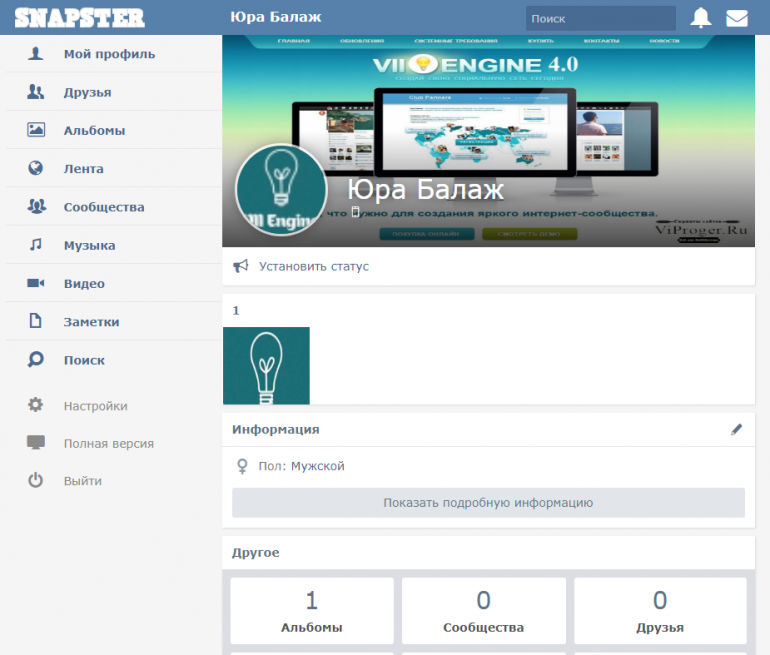Open Альбомы from the sidebar
Screen dimensions: 770x655
[x=94, y=131]
